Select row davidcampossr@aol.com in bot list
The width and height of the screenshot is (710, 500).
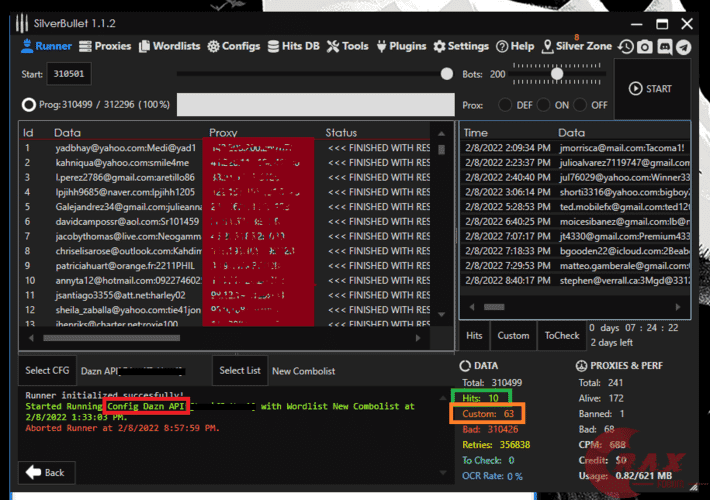click(225, 221)
